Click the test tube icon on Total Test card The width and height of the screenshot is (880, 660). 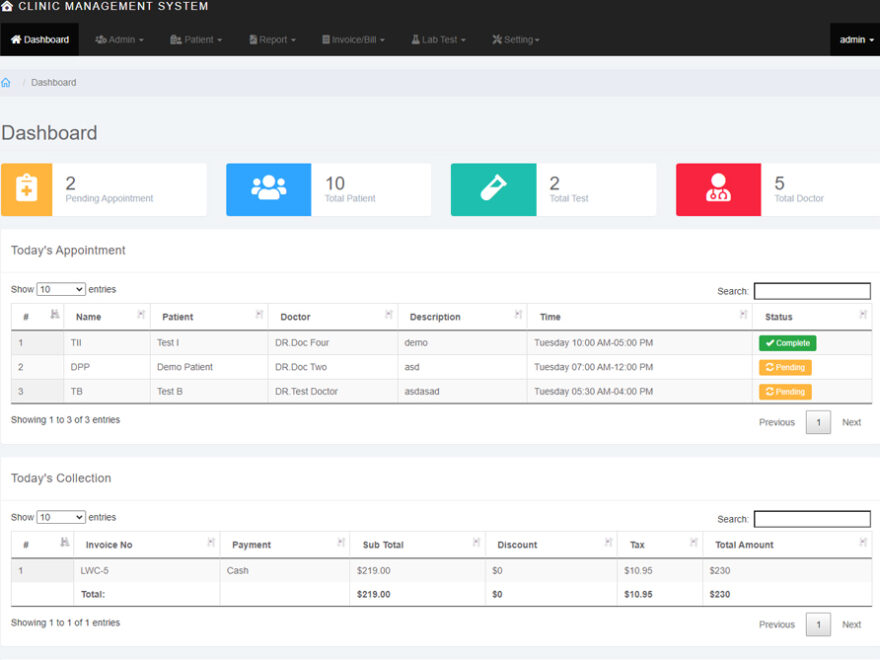tap(493, 189)
